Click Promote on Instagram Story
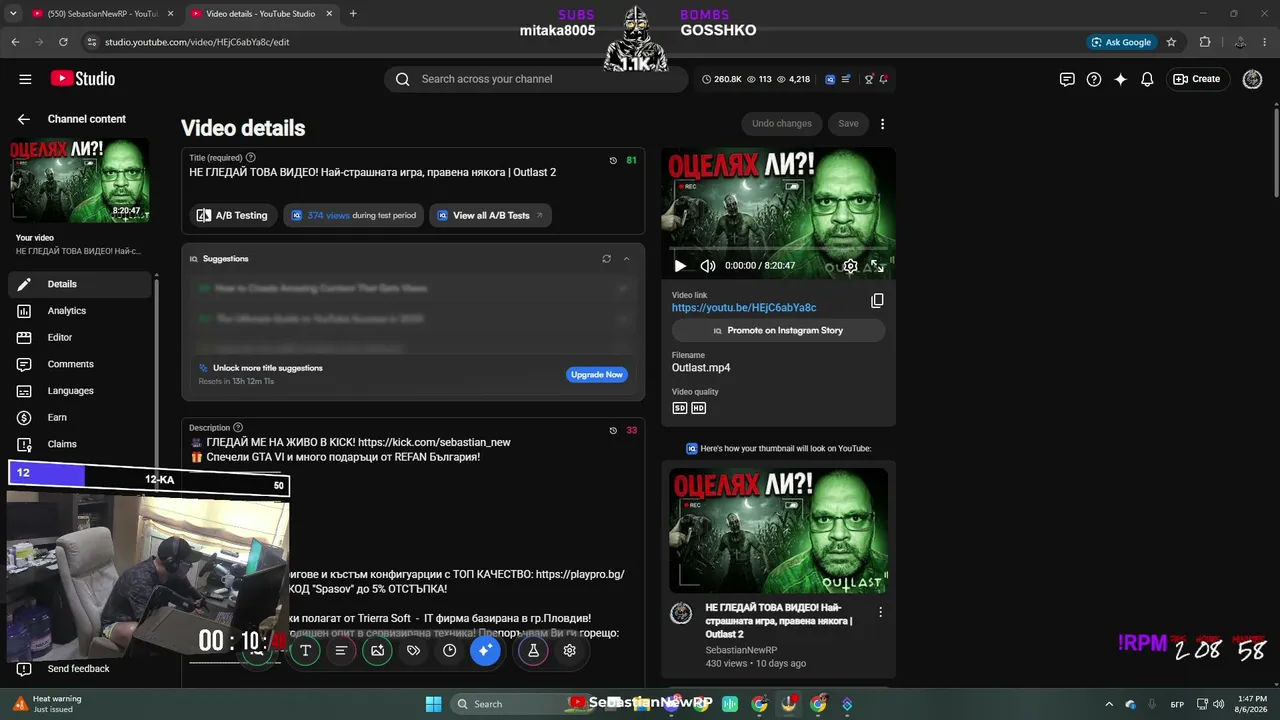The image size is (1280, 720). (778, 331)
